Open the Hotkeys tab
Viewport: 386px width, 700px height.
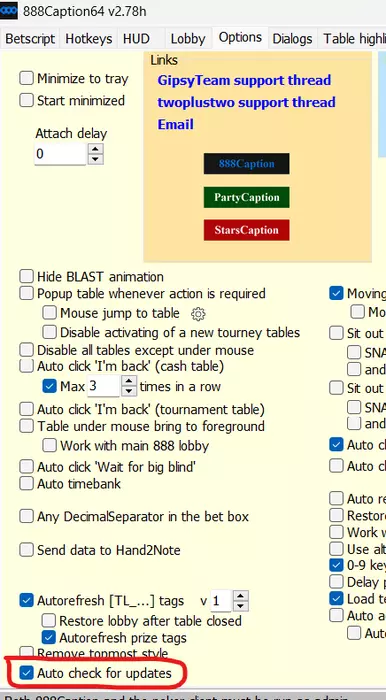pyautogui.click(x=89, y=39)
